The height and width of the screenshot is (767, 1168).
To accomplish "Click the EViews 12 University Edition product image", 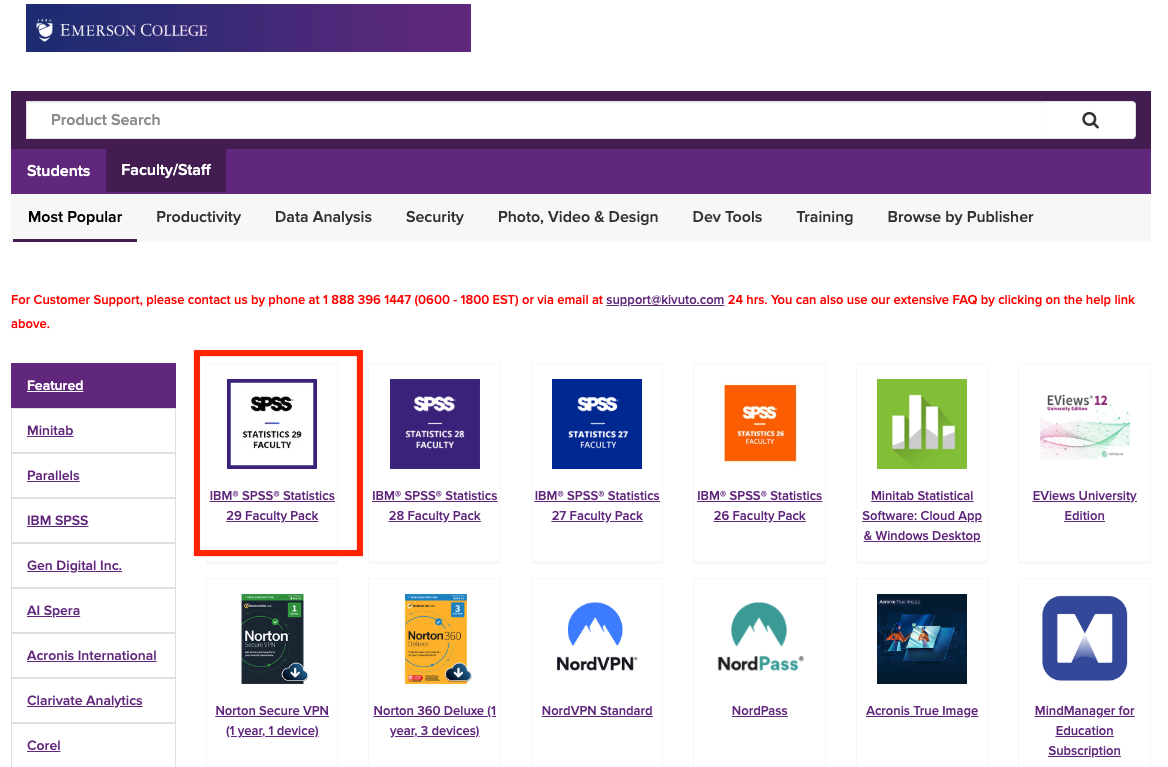I will [x=1084, y=423].
